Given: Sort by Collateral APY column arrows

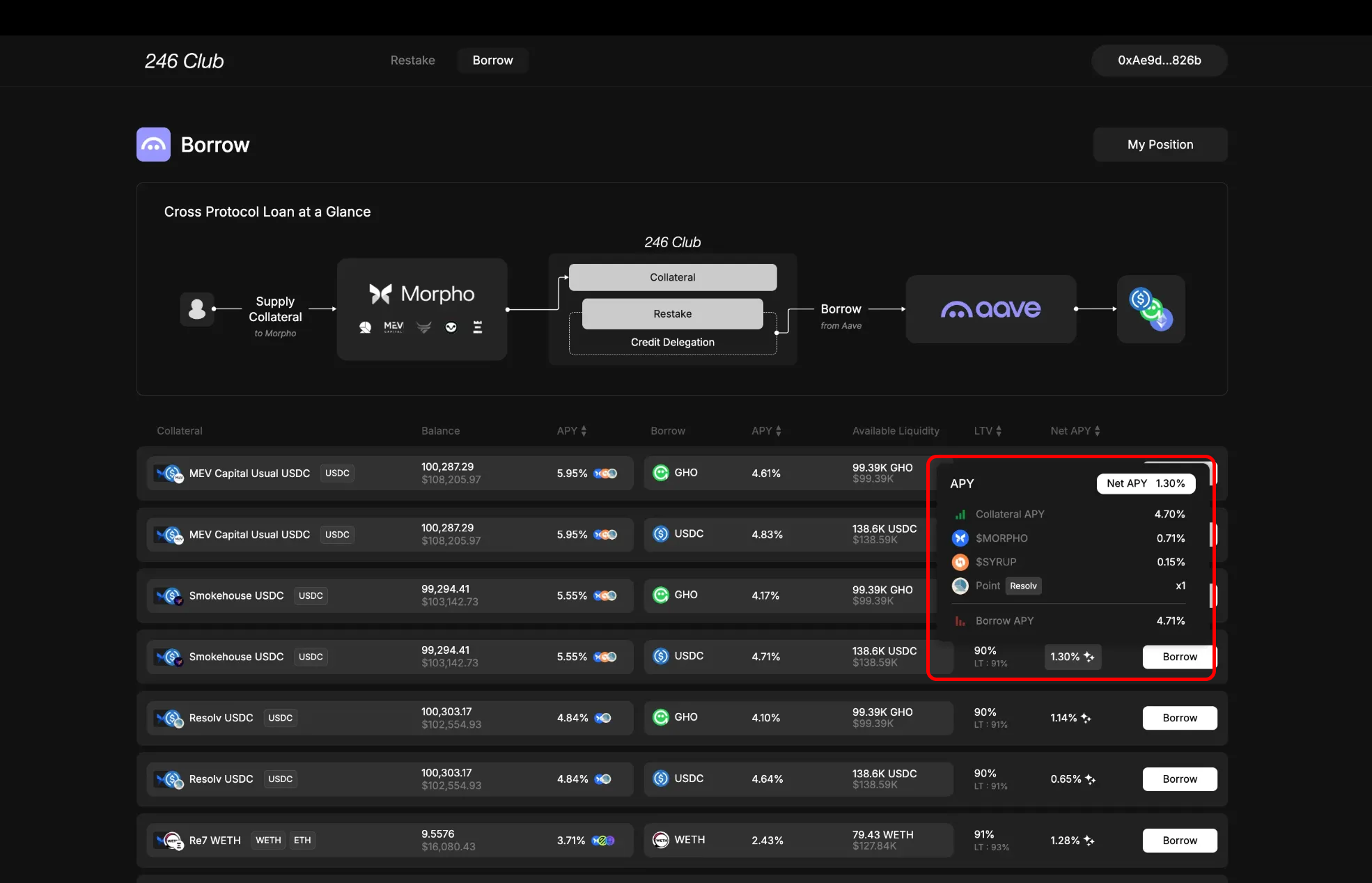Looking at the screenshot, I should tap(584, 431).
